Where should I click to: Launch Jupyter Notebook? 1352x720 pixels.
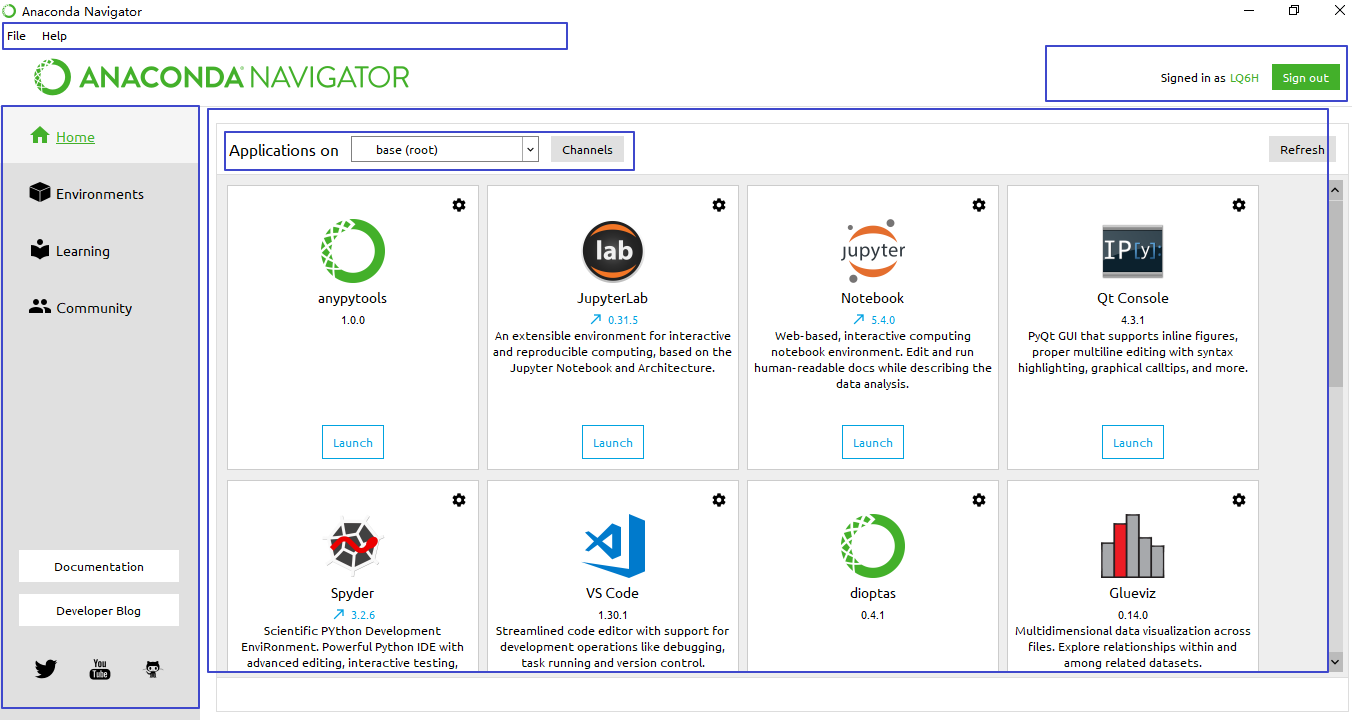click(873, 443)
